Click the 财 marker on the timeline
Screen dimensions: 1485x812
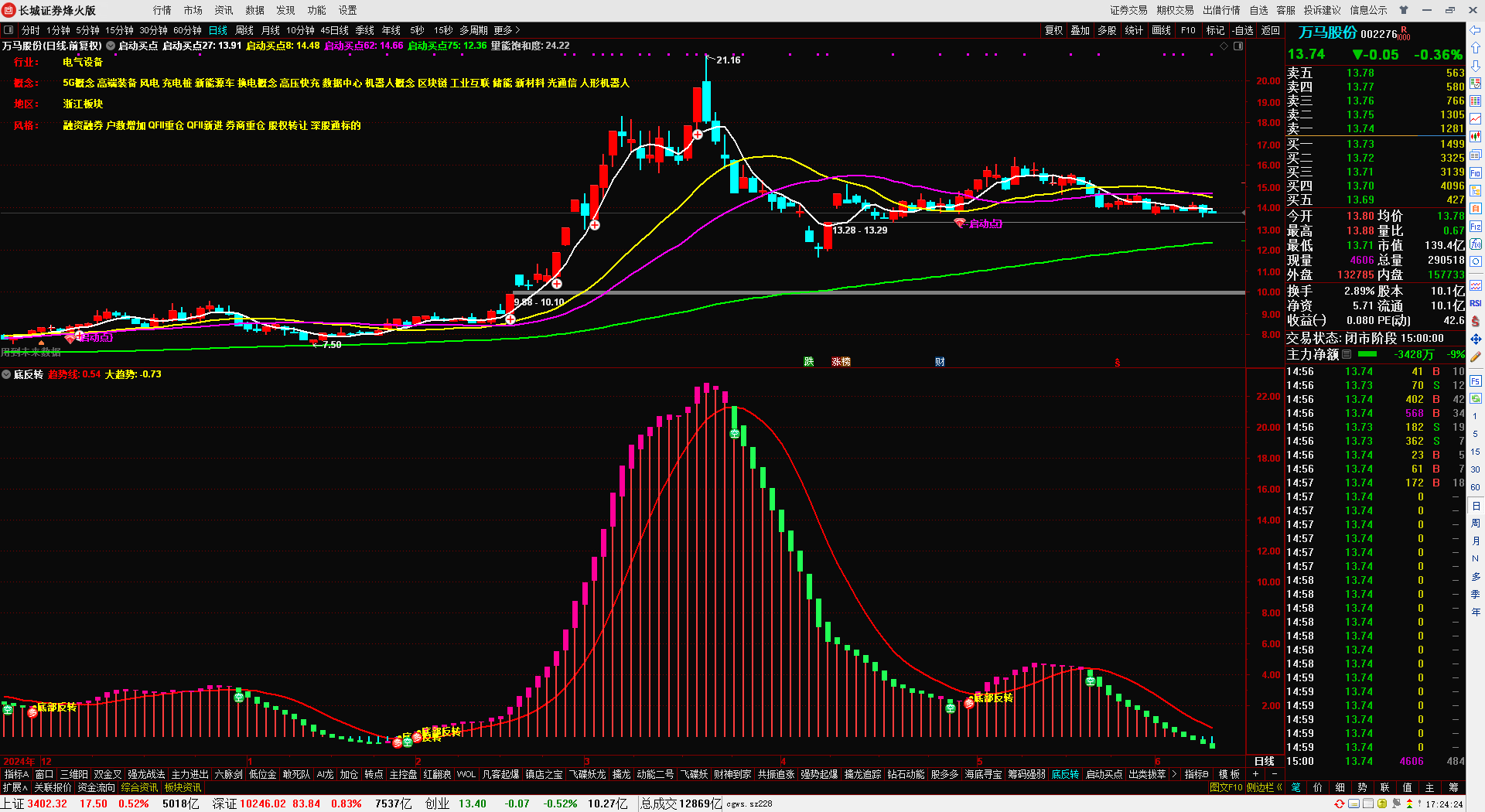tap(939, 362)
